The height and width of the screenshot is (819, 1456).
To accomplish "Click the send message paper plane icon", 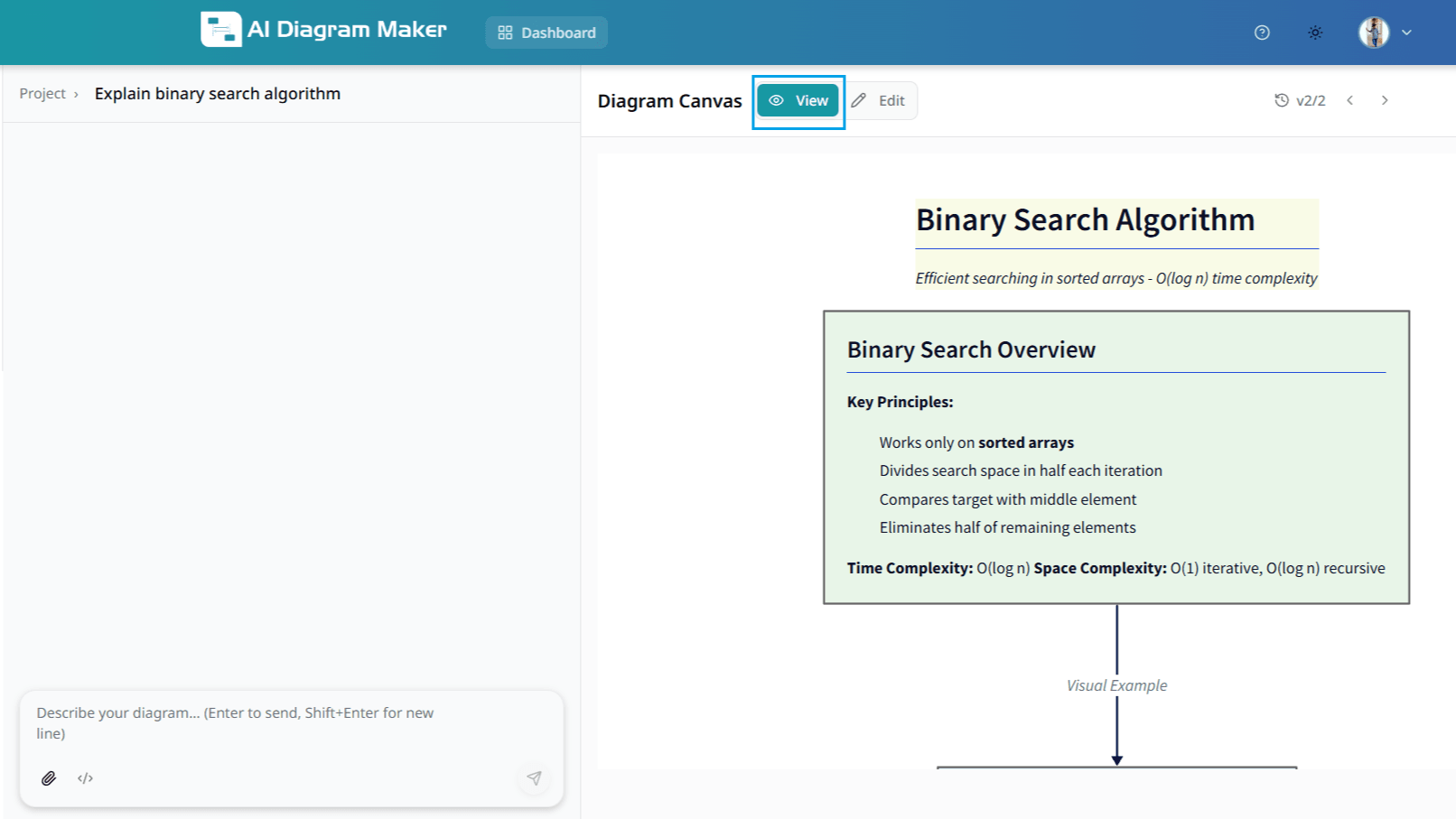I will click(x=534, y=777).
